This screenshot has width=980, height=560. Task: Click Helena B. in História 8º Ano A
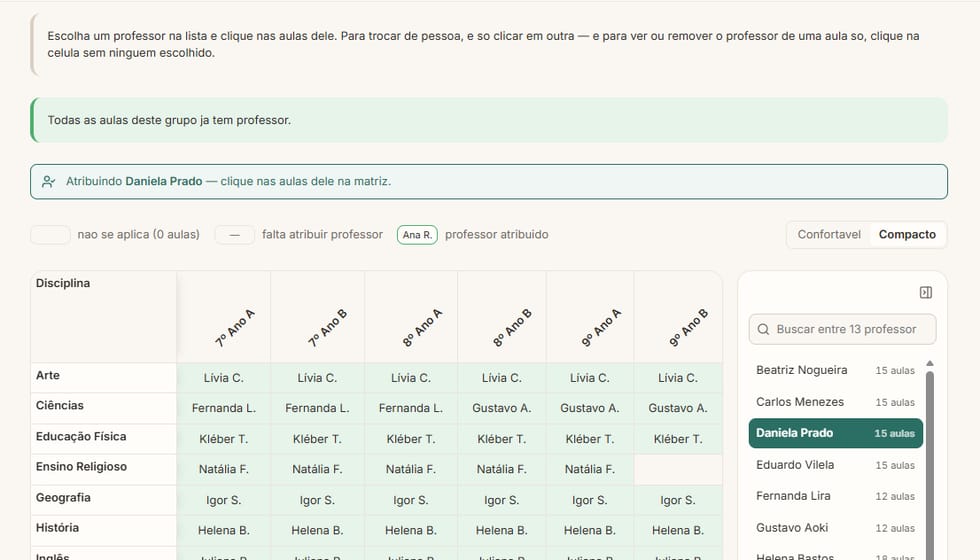coord(411,530)
